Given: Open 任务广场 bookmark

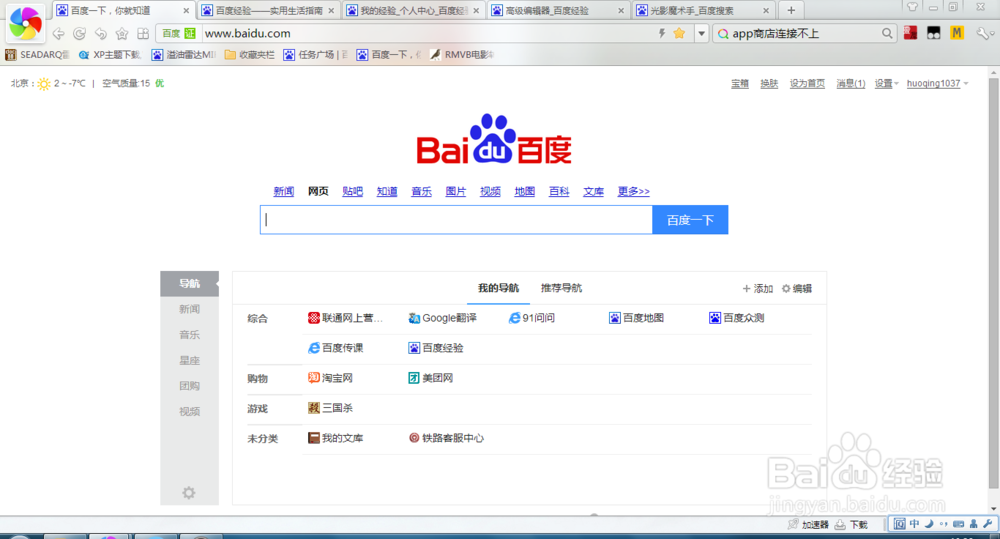Looking at the screenshot, I should point(316,55).
